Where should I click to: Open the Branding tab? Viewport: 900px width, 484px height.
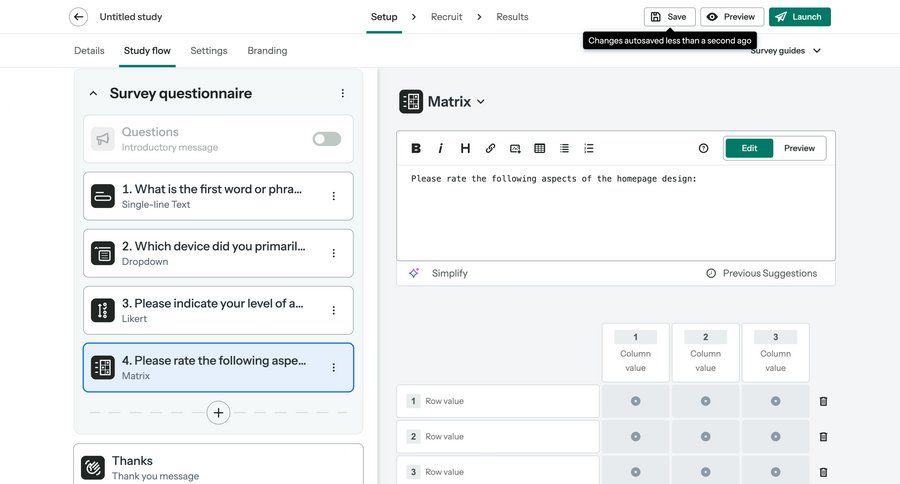(267, 51)
